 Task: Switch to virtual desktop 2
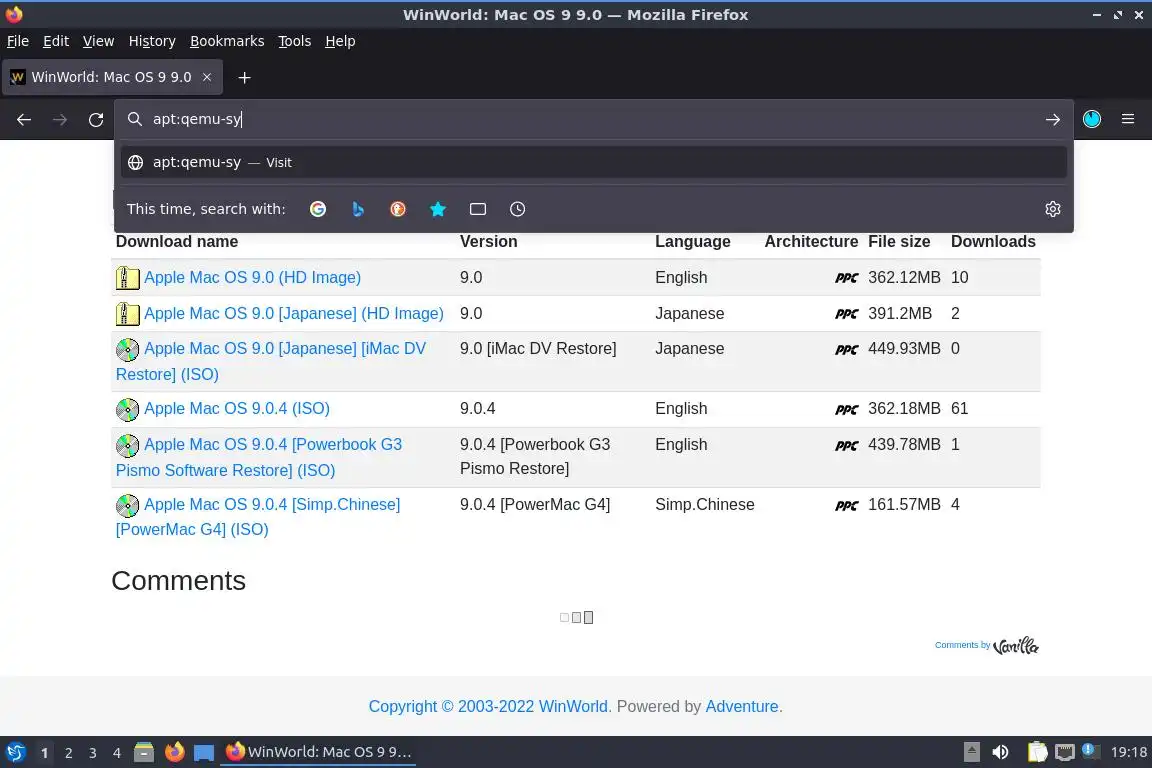68,753
